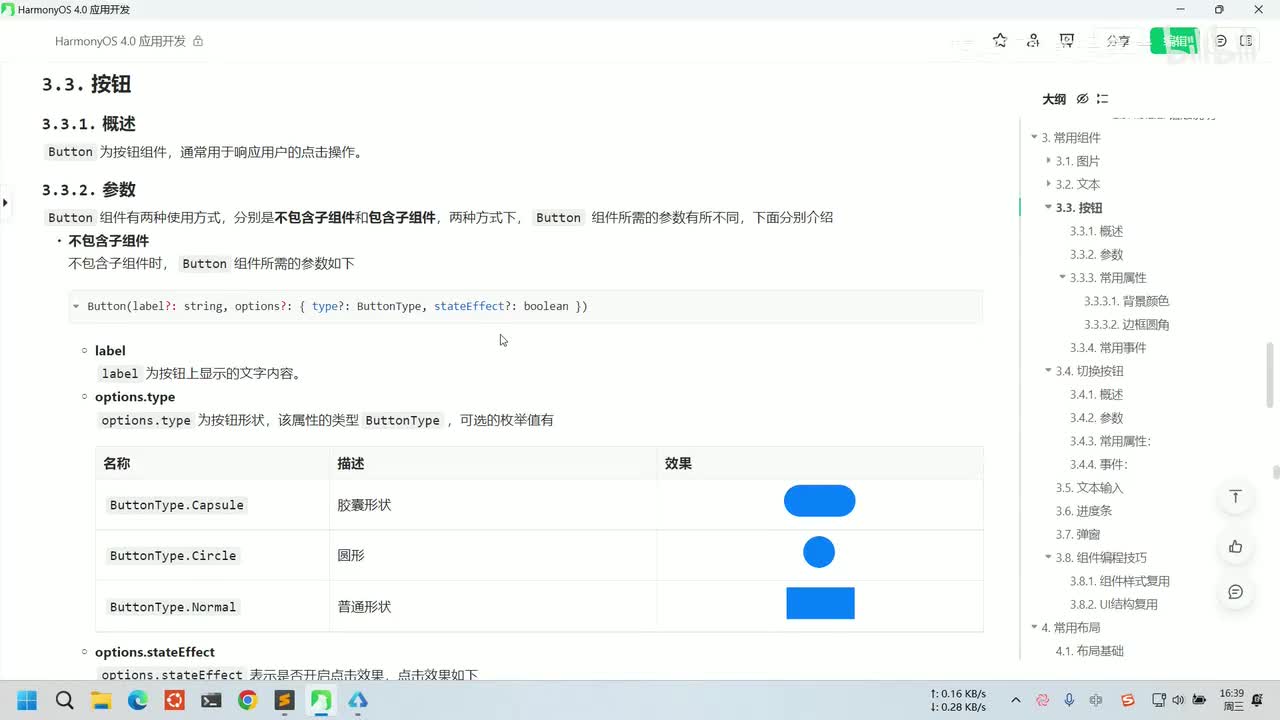Collapse outline item 3.4. 切换按钮
This screenshot has height=720, width=1280.
[1049, 371]
